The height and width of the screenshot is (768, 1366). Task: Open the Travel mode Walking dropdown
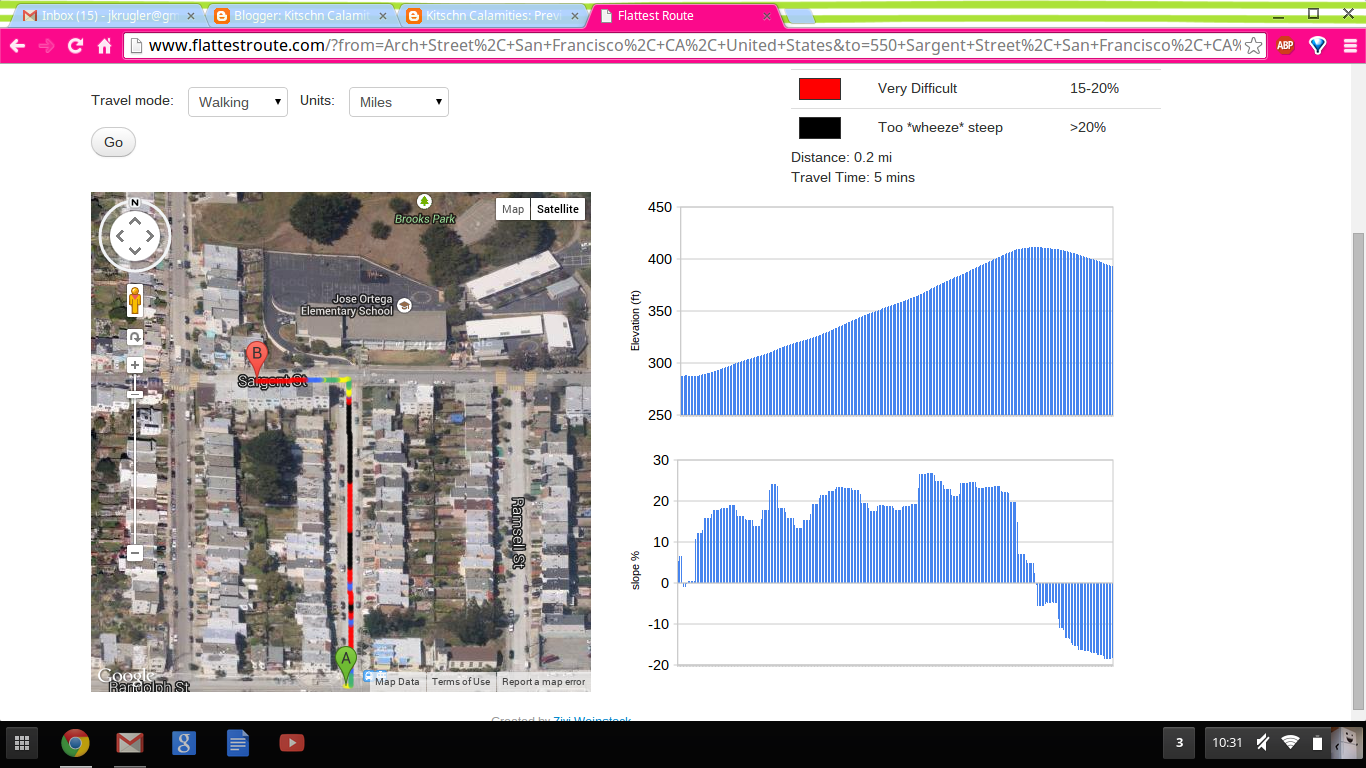238,102
